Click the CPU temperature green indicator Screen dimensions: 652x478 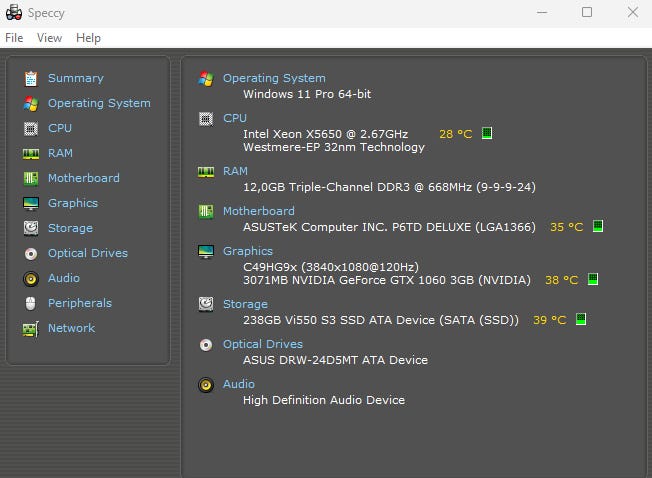(487, 133)
